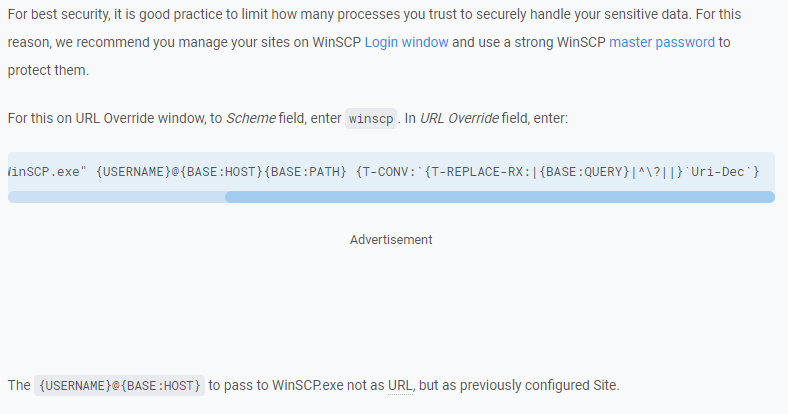The height and width of the screenshot is (414, 788).
Task: Click the dotted-underlined "URL" abbreviation
Action: coord(400,385)
